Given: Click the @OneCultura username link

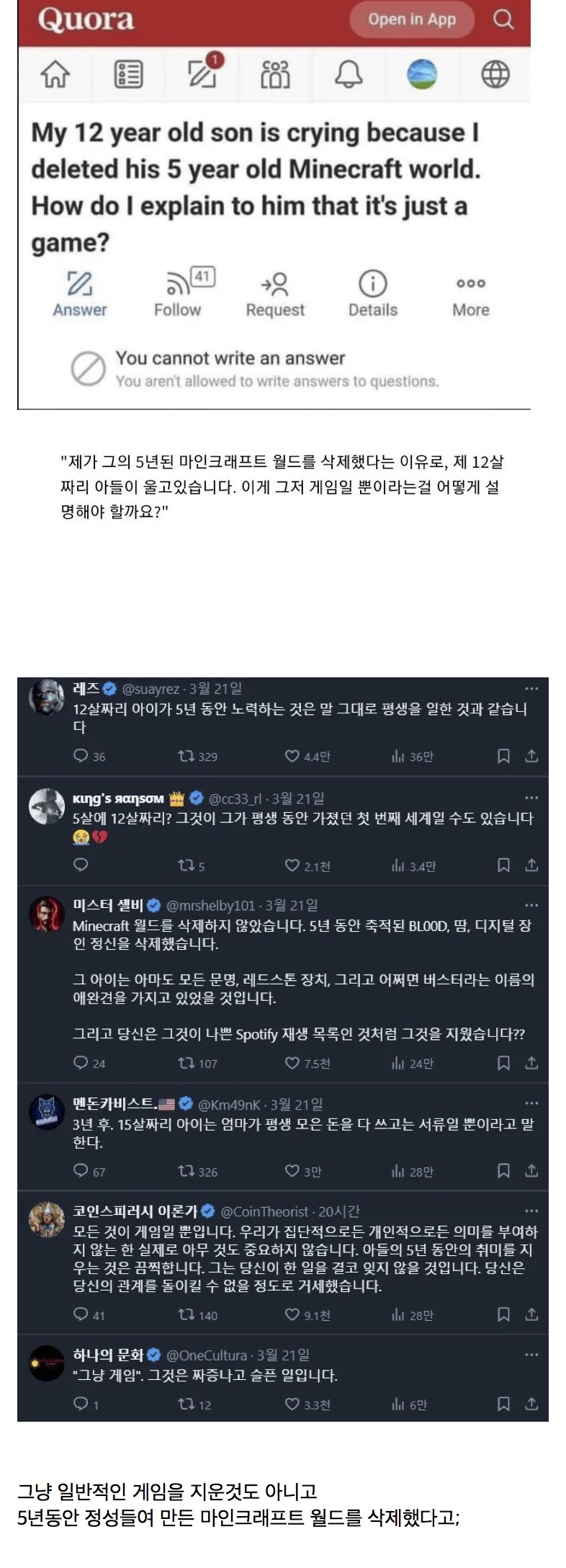Looking at the screenshot, I should [207, 1355].
